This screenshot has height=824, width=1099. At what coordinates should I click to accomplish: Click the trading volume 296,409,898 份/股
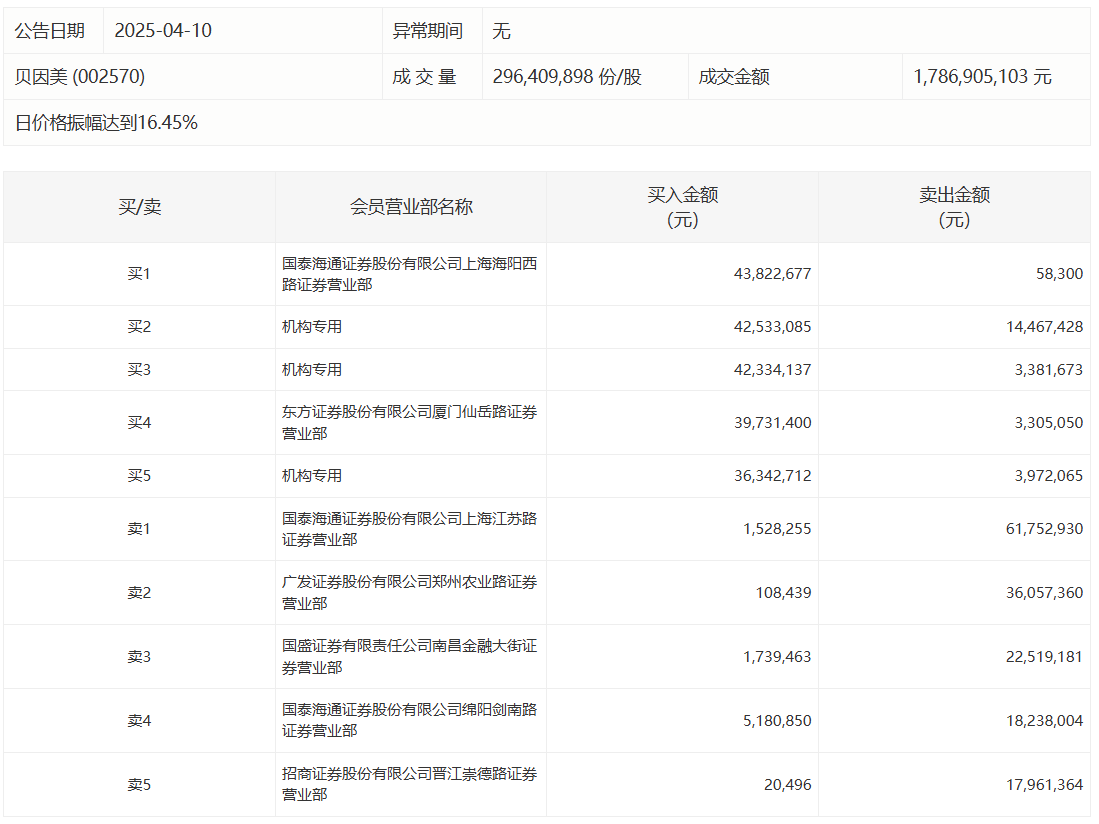pos(567,77)
